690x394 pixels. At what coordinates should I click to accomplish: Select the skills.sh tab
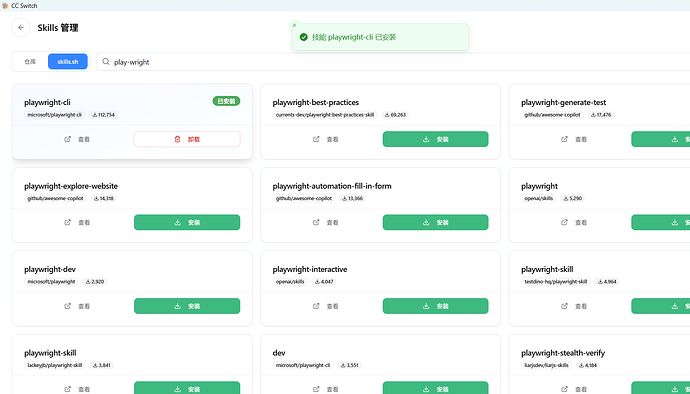tap(68, 62)
